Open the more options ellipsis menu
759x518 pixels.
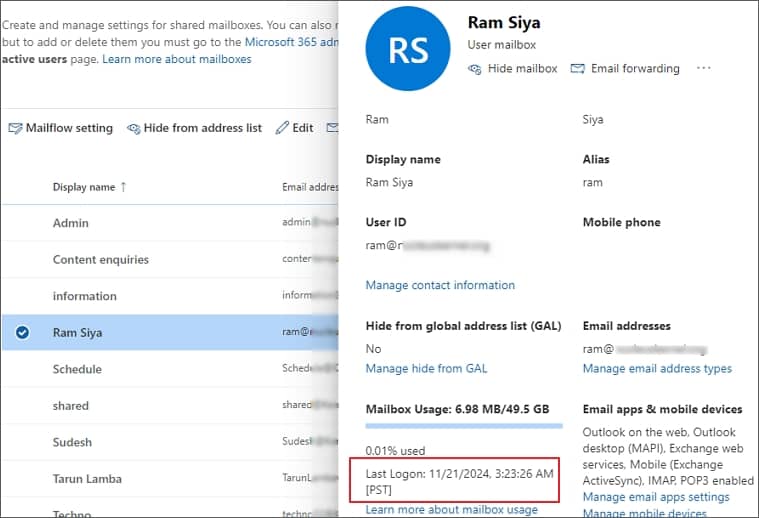coord(703,68)
